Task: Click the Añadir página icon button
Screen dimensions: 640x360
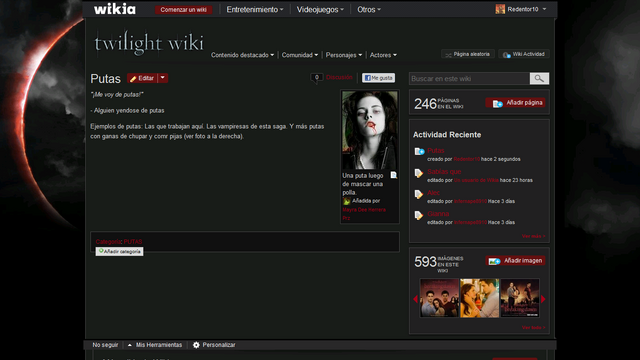Action: pos(516,103)
